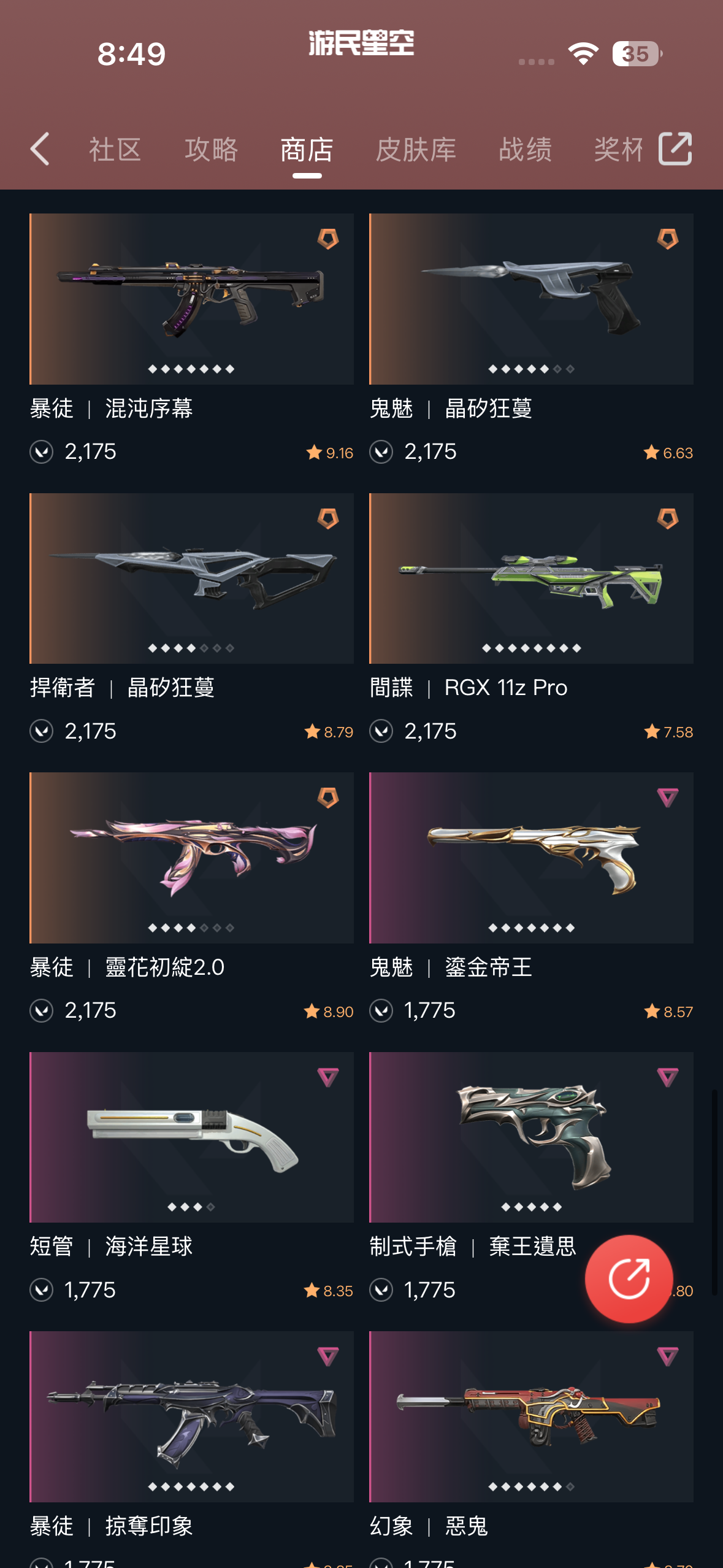The image size is (723, 1568).
Task: Open the 制式手槍 棄王遺思 pistol image
Action: point(531,1137)
